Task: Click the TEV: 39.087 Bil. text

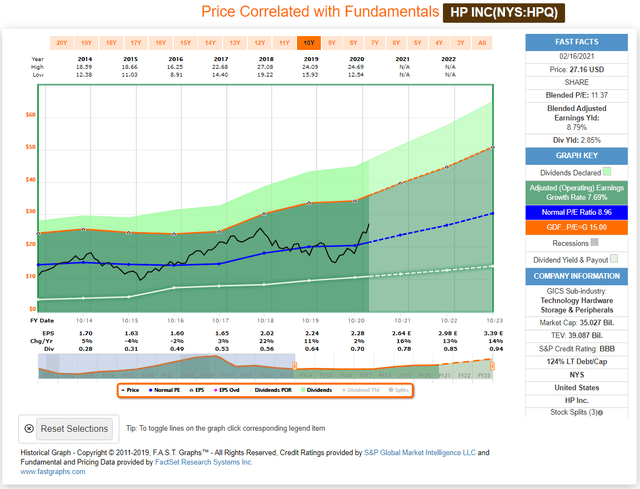Action: click(576, 335)
